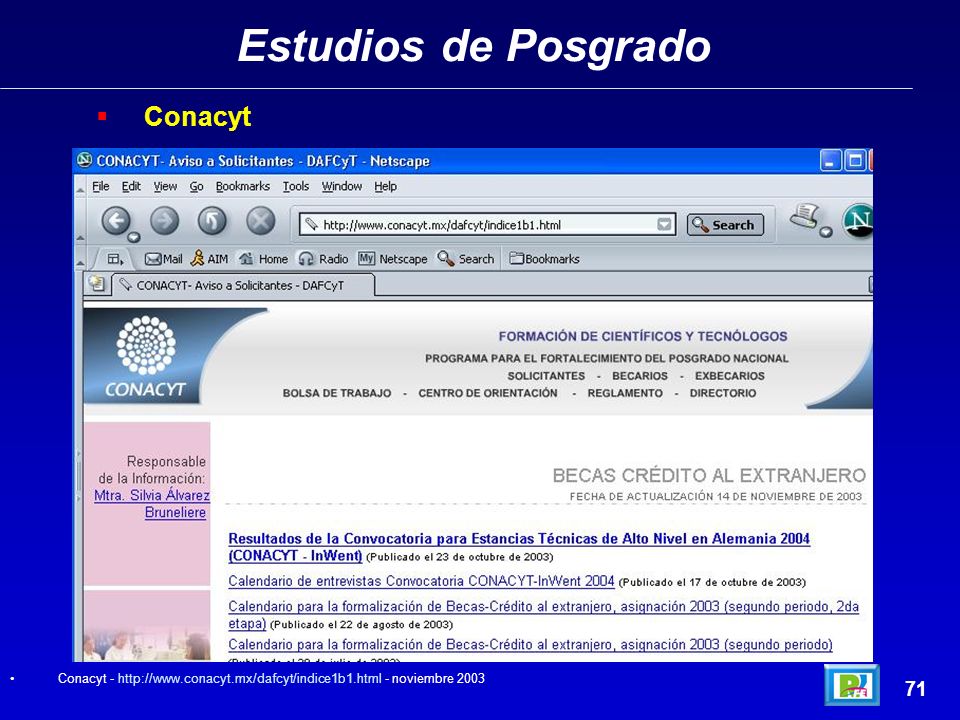Click the AIM shortcut in personal toolbar

pos(209,259)
